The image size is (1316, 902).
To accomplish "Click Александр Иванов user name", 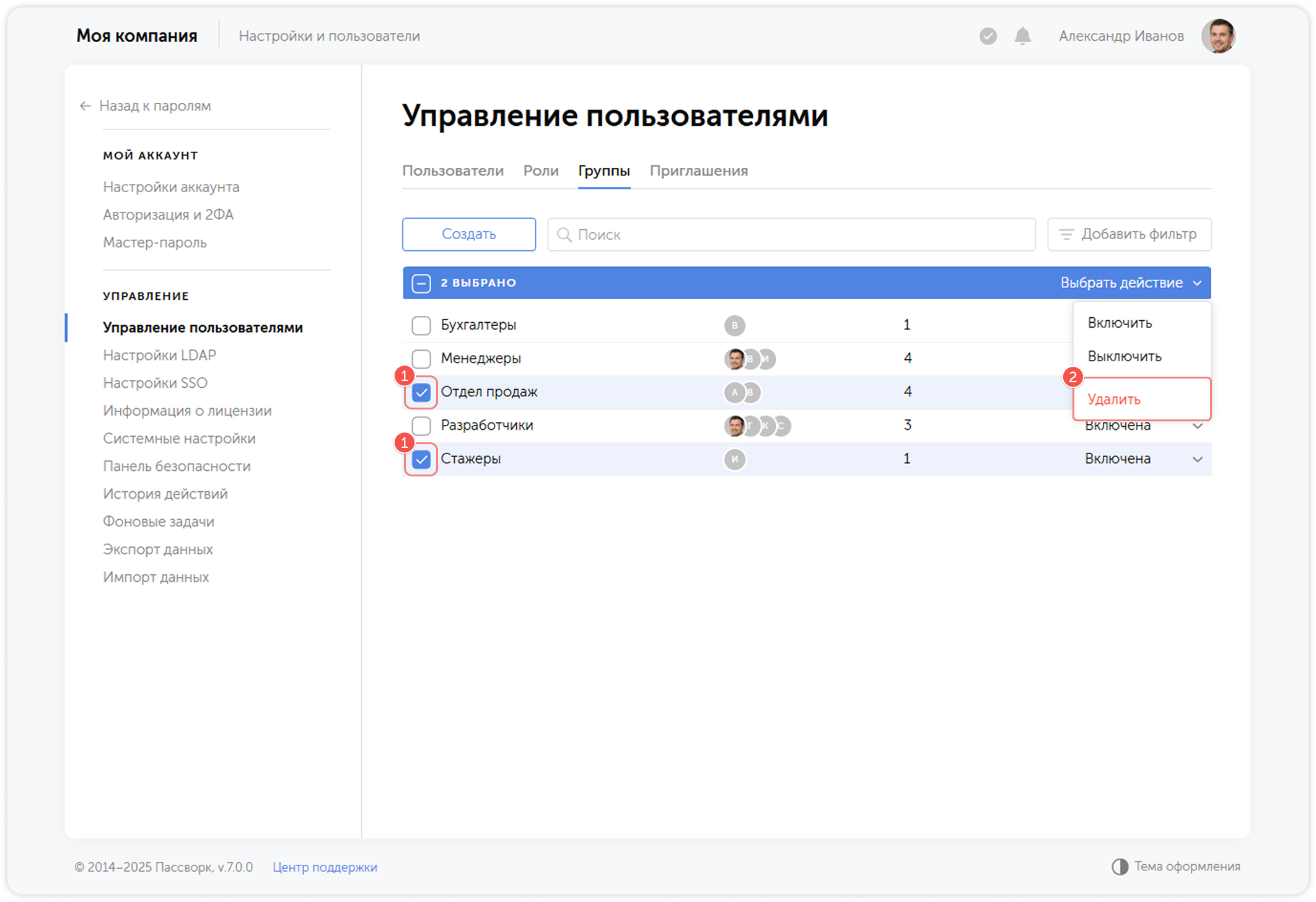I will [1121, 36].
